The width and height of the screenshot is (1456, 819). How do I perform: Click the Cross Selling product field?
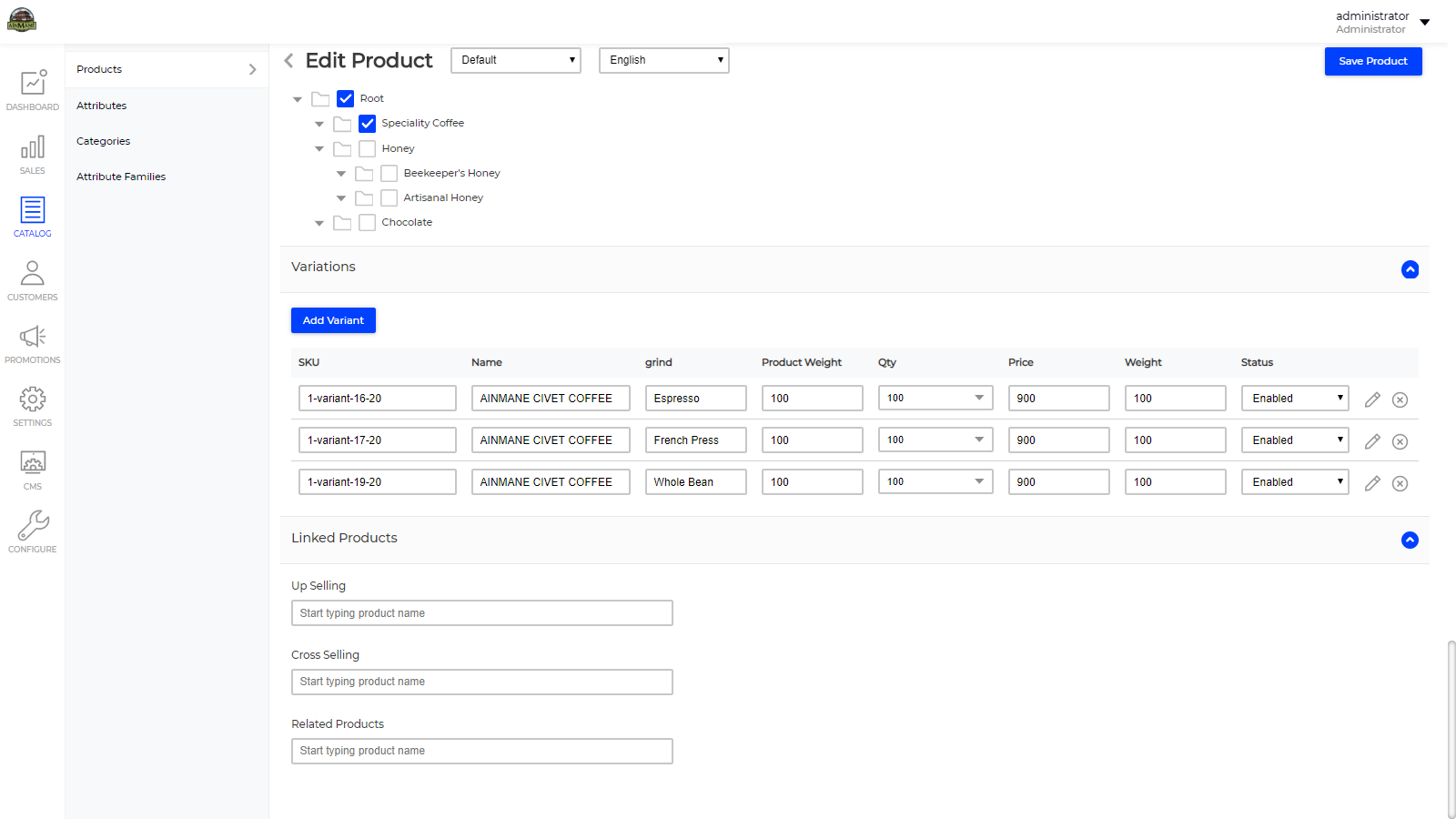pyautogui.click(x=482, y=682)
